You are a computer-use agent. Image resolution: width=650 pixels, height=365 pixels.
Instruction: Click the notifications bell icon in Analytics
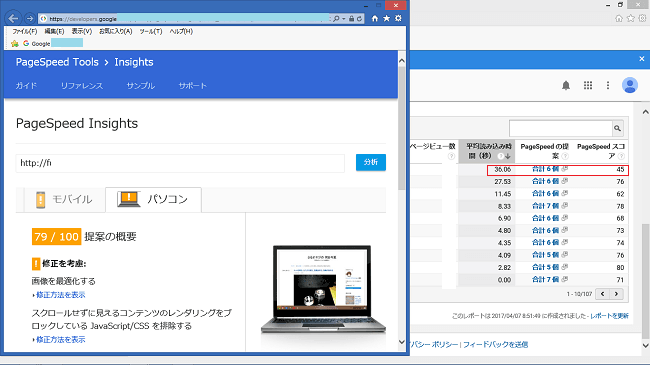(566, 85)
